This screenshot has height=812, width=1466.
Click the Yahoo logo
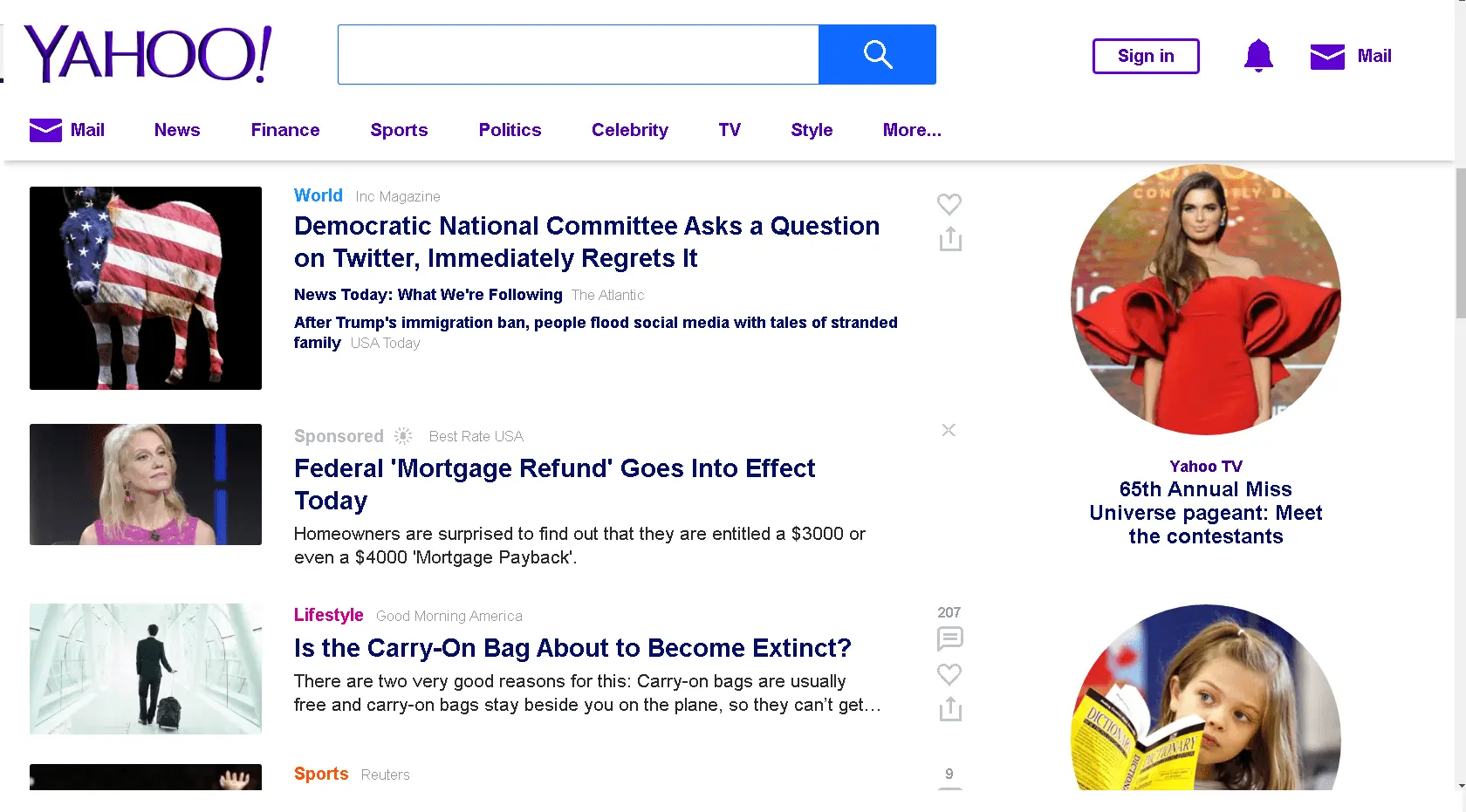tap(148, 54)
